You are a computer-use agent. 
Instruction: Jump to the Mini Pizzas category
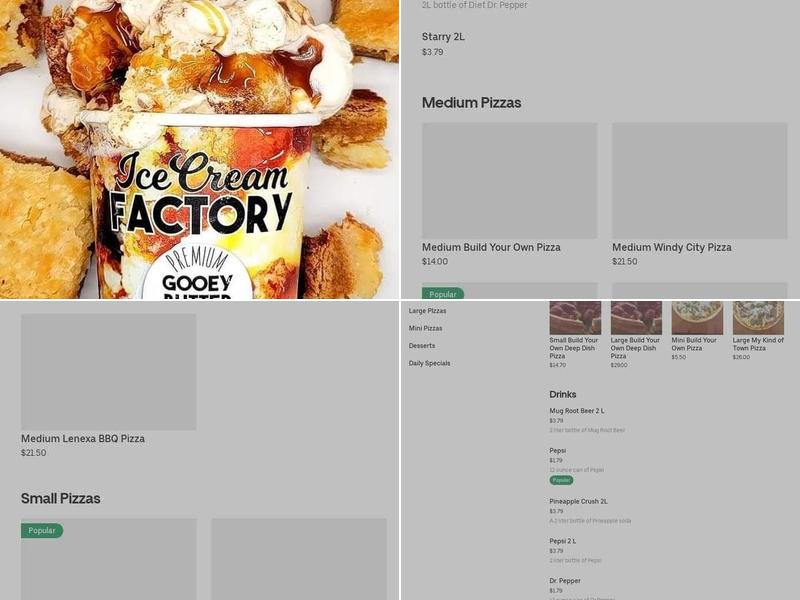coord(425,328)
